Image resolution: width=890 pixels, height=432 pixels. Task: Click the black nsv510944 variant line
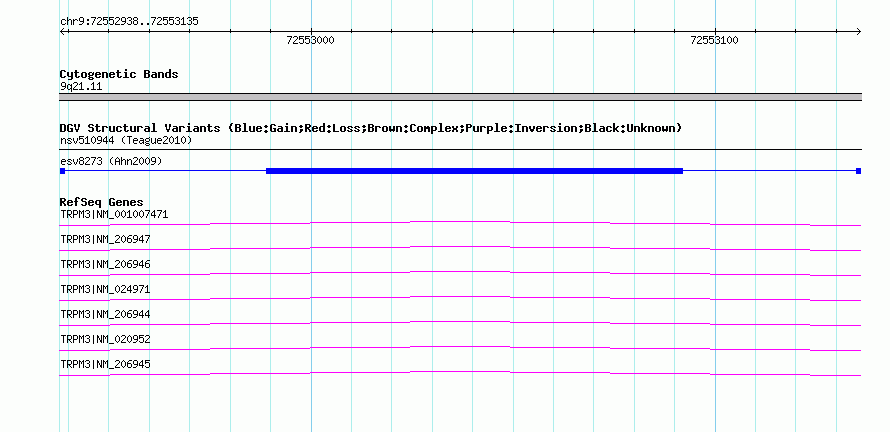click(460, 150)
